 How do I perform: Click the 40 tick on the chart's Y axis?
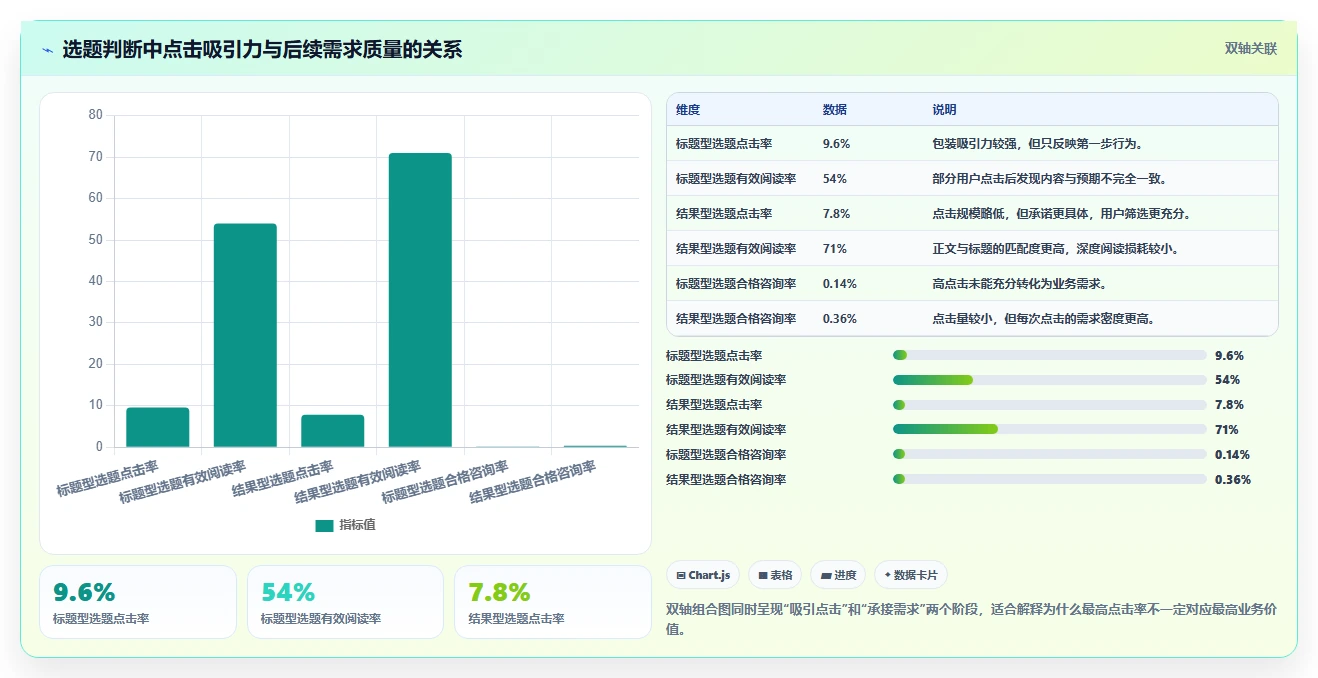tap(96, 281)
